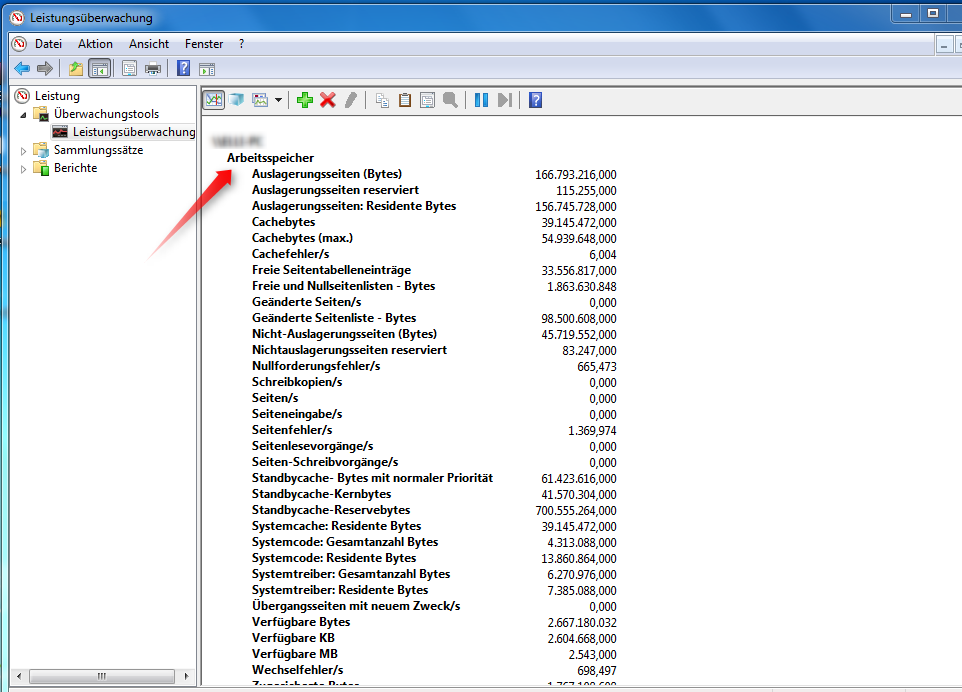Toggle highlighting for the selected counter

350,99
